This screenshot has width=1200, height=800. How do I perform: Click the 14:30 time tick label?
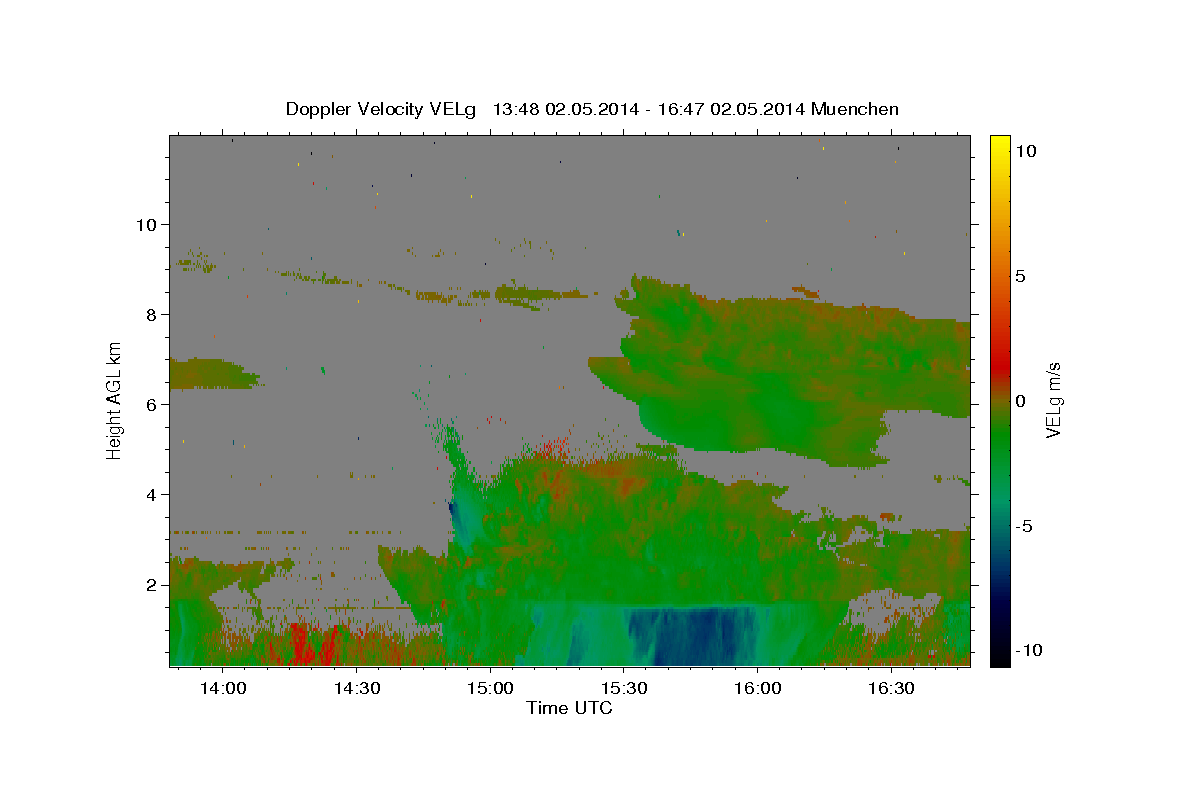point(357,689)
